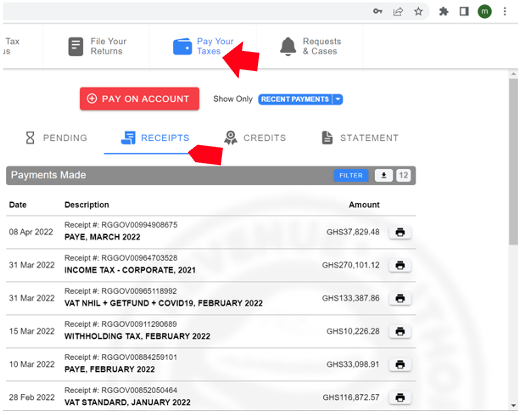Viewport: 522px width, 415px height.
Task: Select receipt number RGGOV00965118992
Action: (139, 291)
